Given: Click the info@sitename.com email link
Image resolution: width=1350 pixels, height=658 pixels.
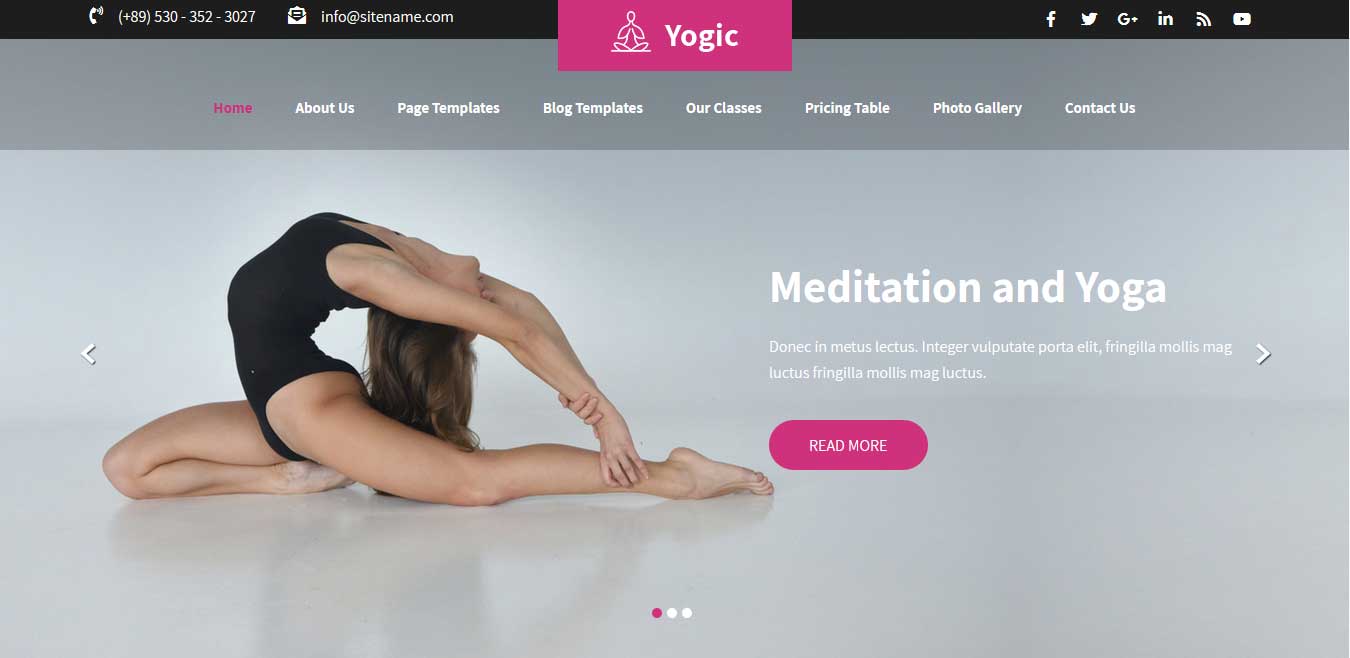Looking at the screenshot, I should 387,16.
